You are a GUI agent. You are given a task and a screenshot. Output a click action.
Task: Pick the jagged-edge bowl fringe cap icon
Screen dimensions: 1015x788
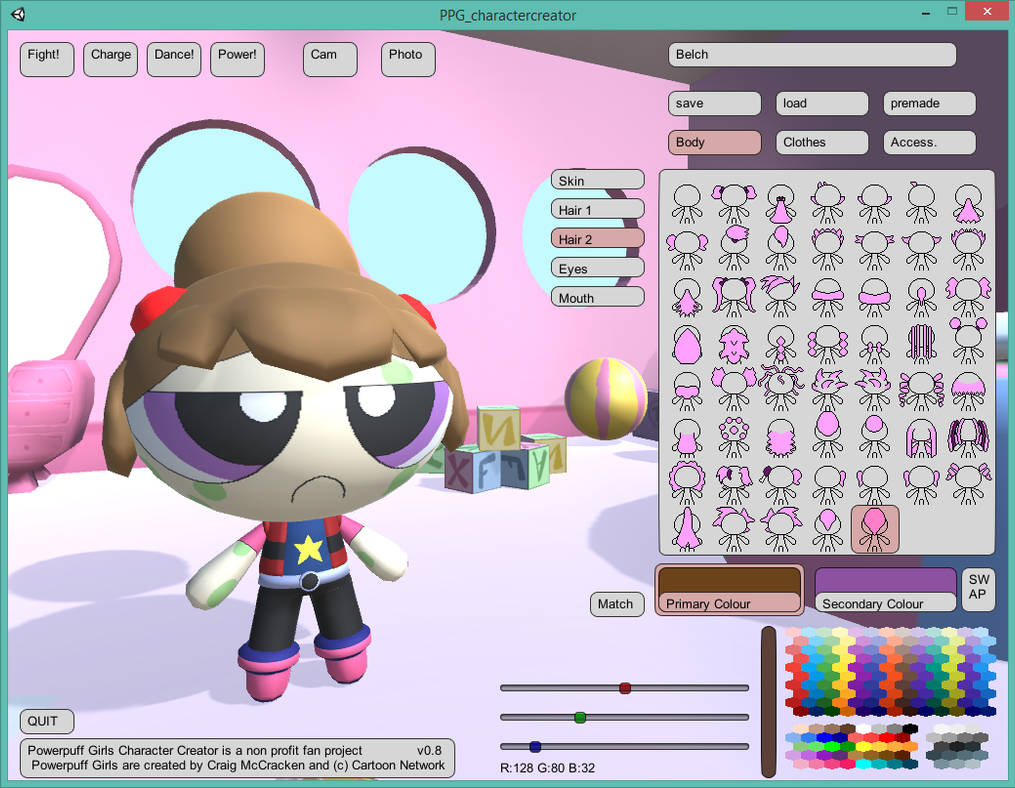(968, 392)
